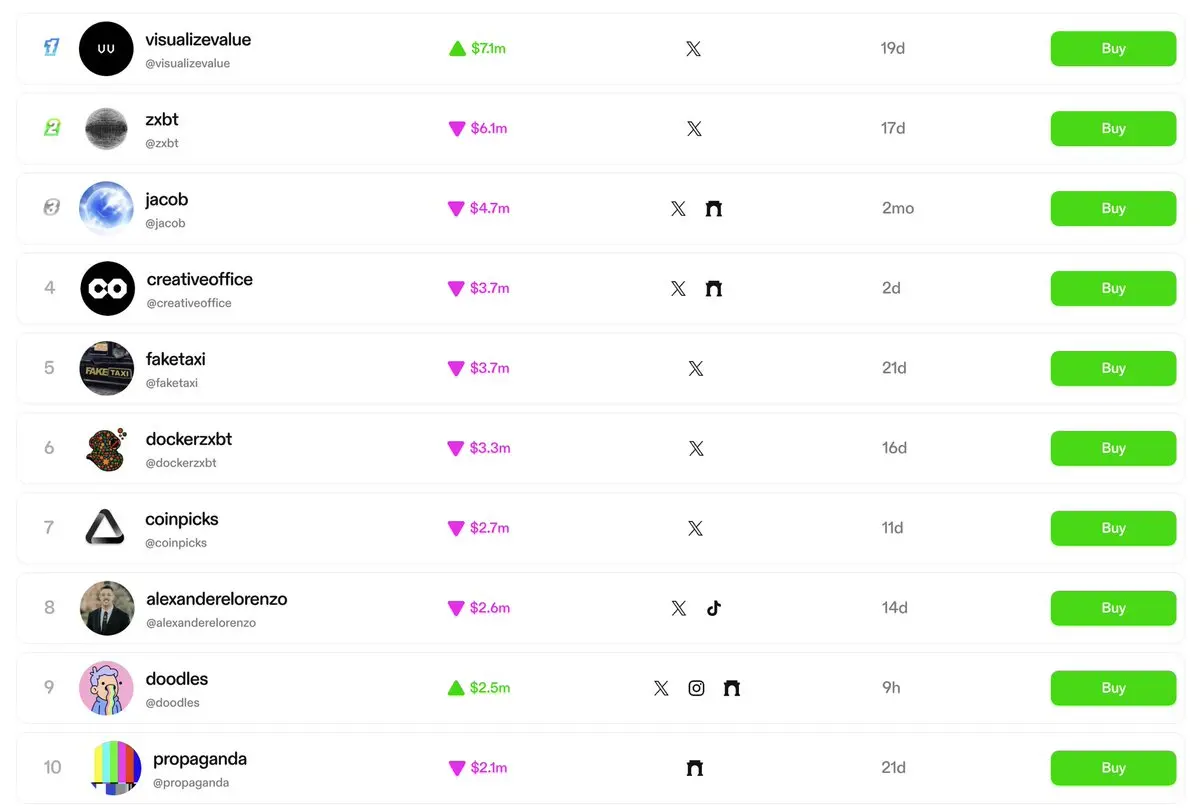Viewport: 1200px width, 811px height.
Task: Open the faketaxi avatar thumbnail
Action: click(106, 368)
